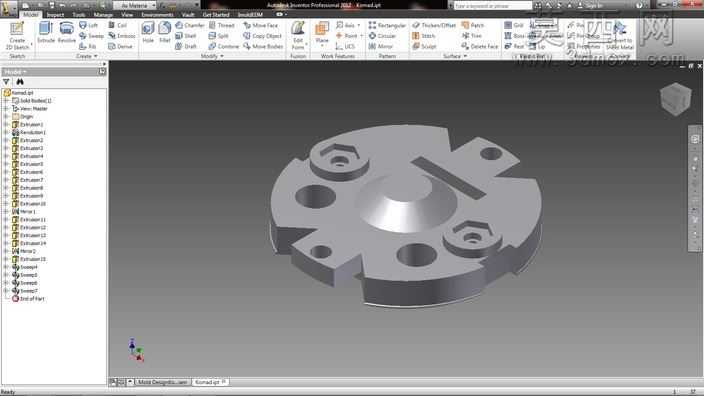Image resolution: width=704 pixels, height=396 pixels.
Task: Pick the Shell tool
Action: pyautogui.click(x=186, y=36)
